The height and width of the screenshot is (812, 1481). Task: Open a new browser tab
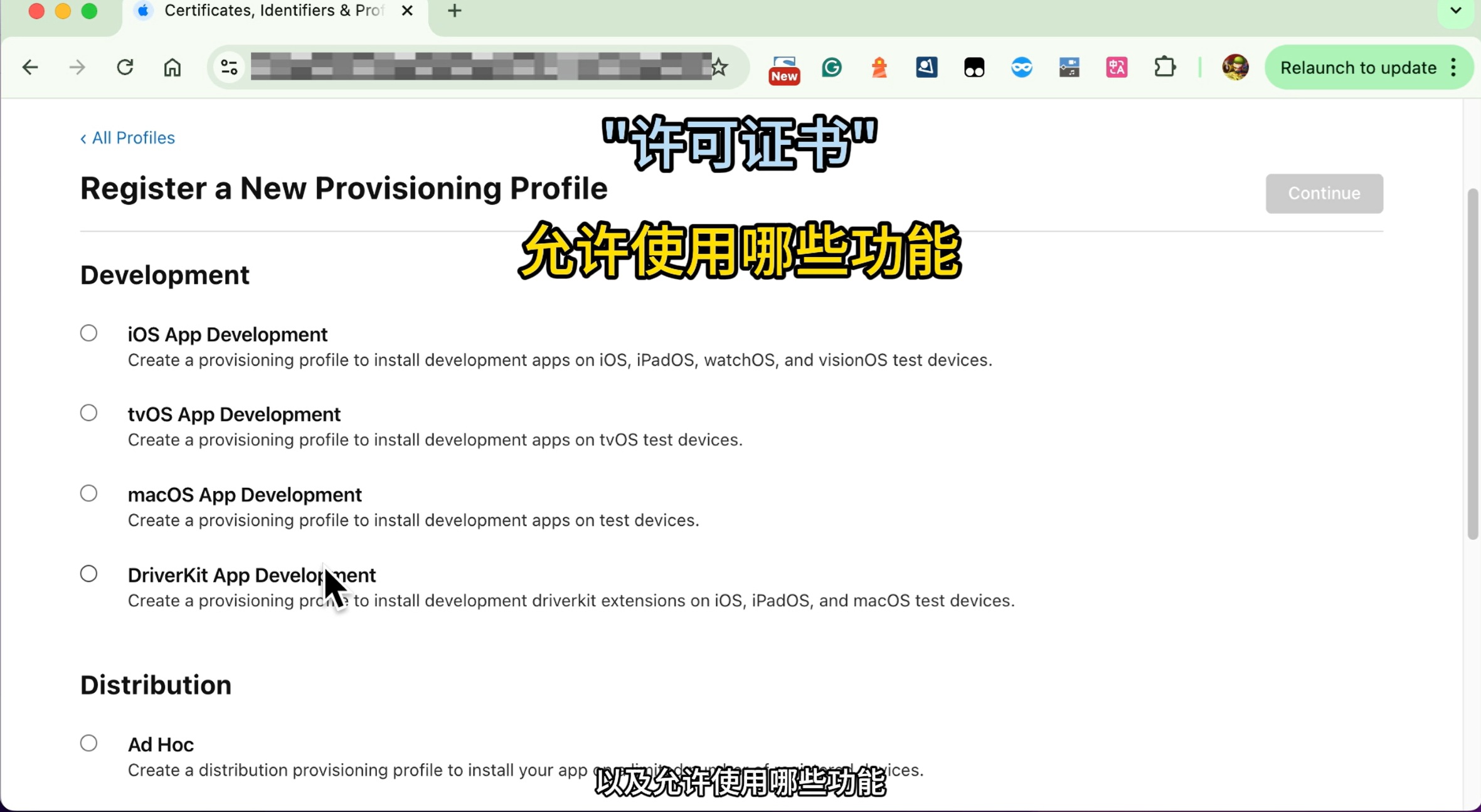click(x=454, y=10)
